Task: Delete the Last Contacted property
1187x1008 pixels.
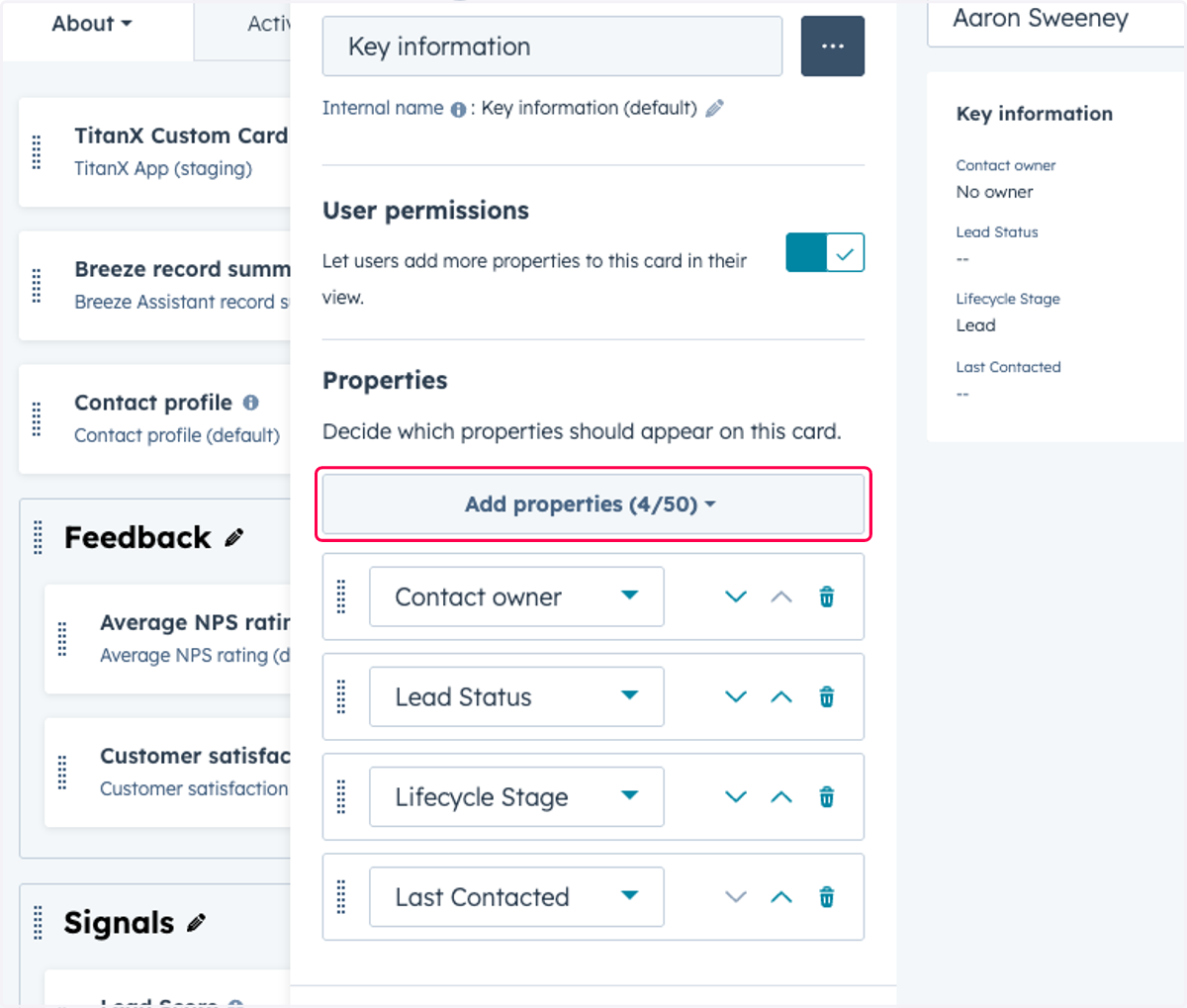Action: (x=827, y=897)
